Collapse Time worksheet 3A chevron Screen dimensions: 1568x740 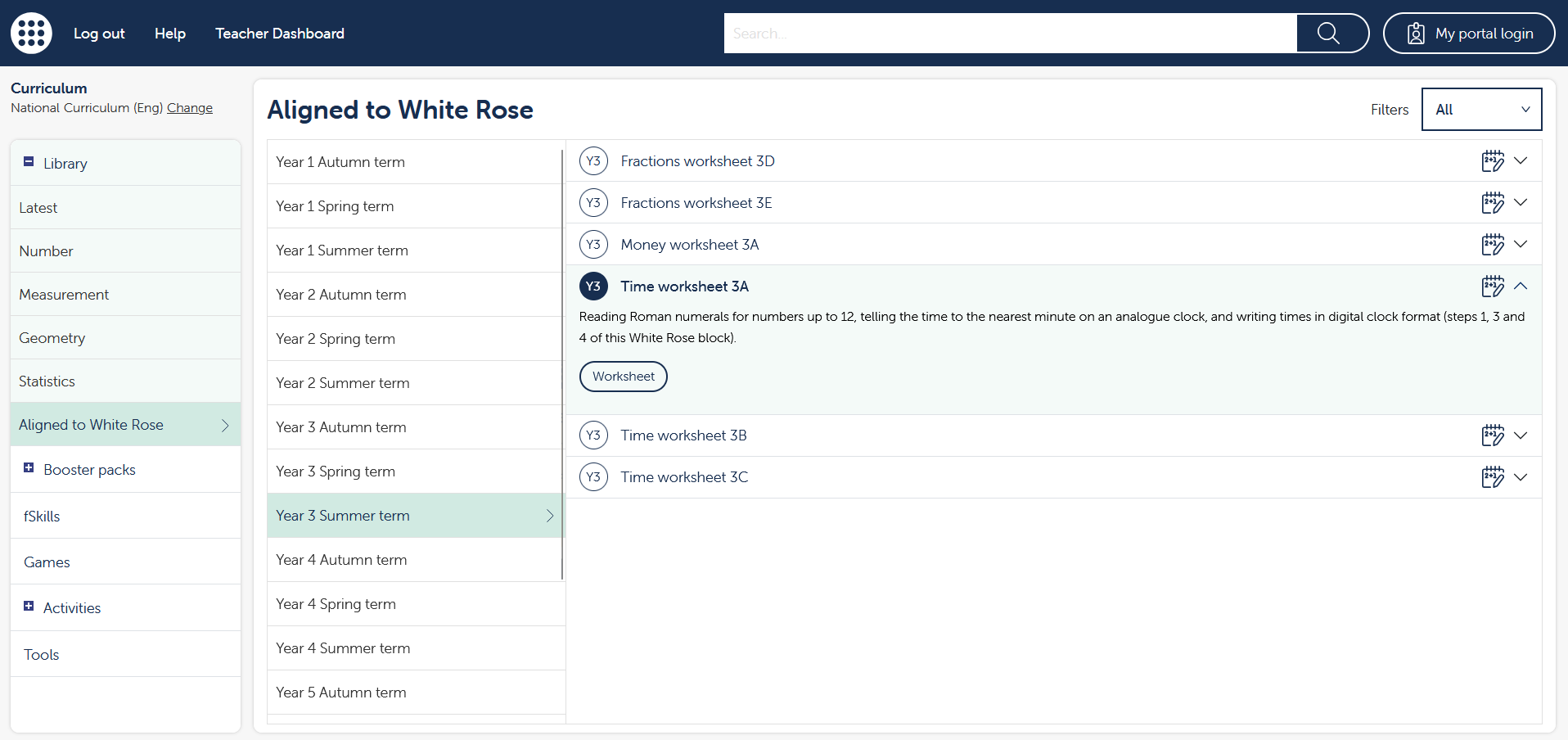1521,286
